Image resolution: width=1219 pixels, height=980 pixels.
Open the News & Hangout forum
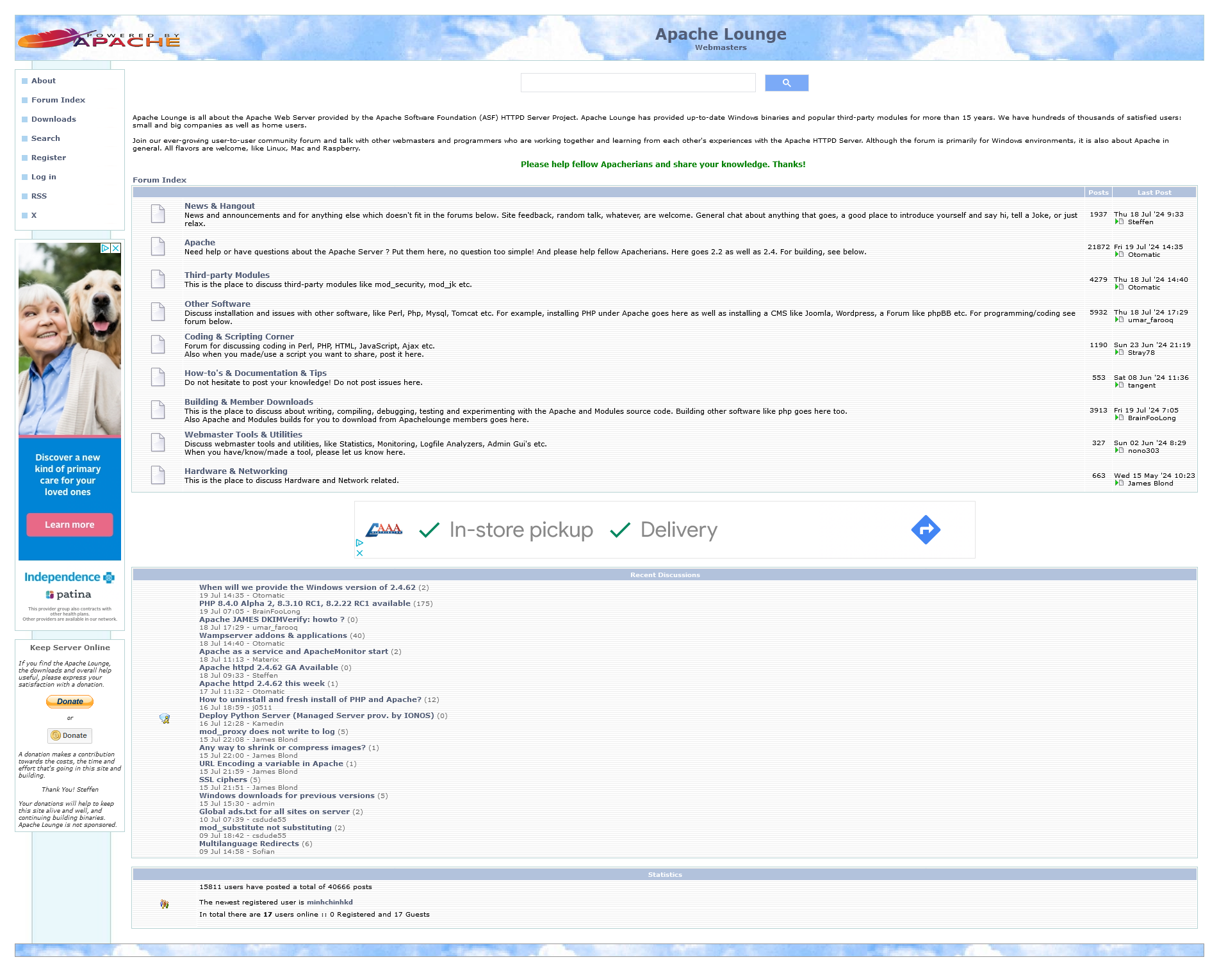(x=220, y=206)
